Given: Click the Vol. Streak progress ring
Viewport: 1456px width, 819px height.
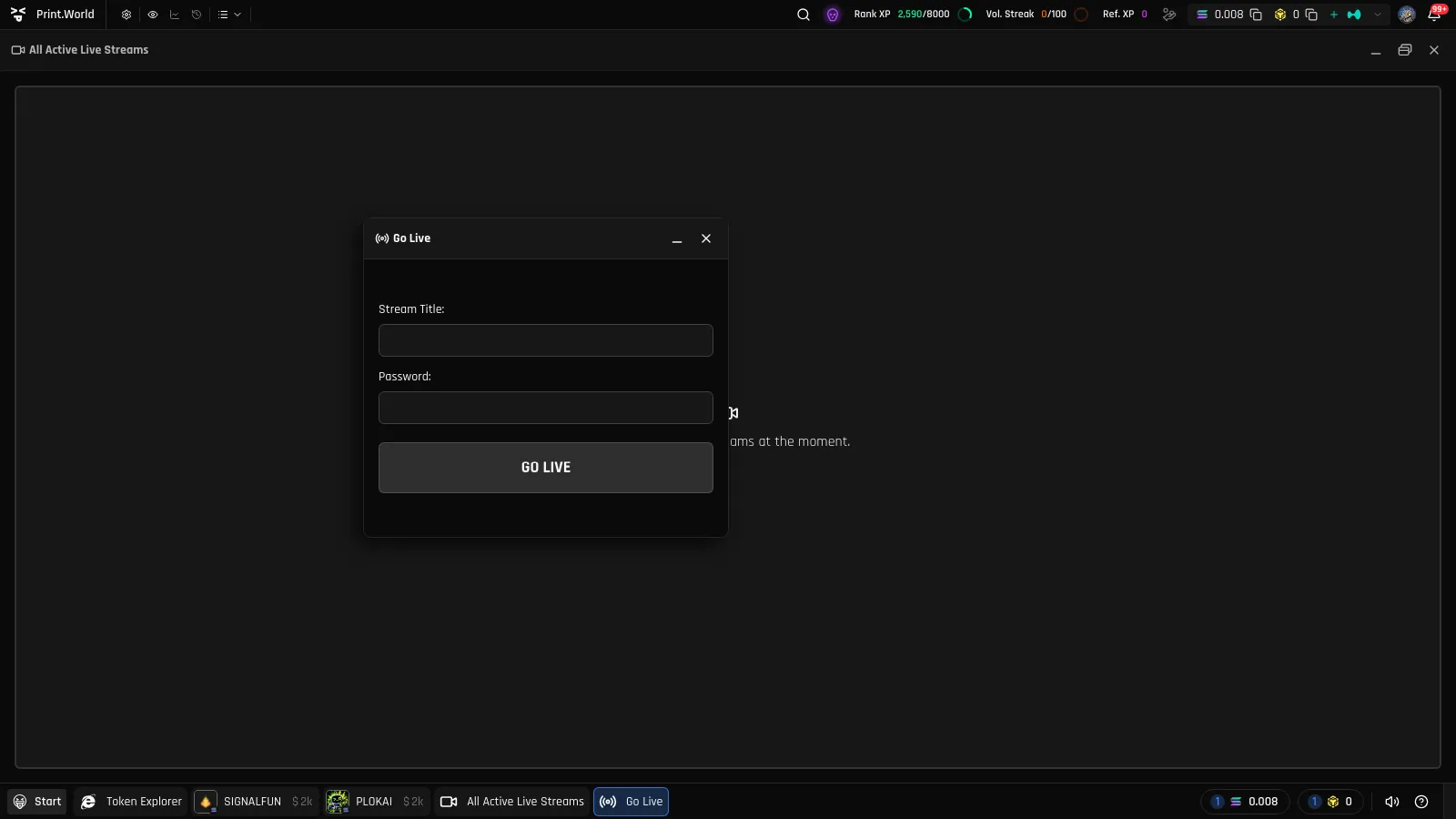Looking at the screenshot, I should (1081, 15).
